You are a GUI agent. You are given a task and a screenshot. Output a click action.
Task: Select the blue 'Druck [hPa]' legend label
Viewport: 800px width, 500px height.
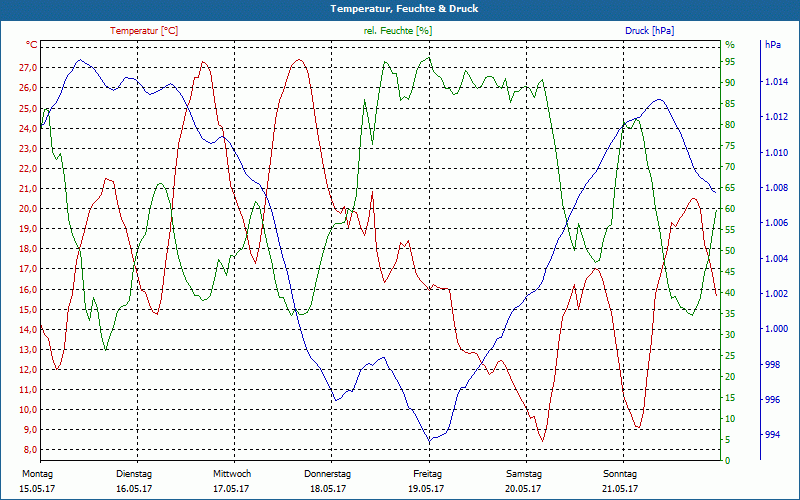point(649,31)
